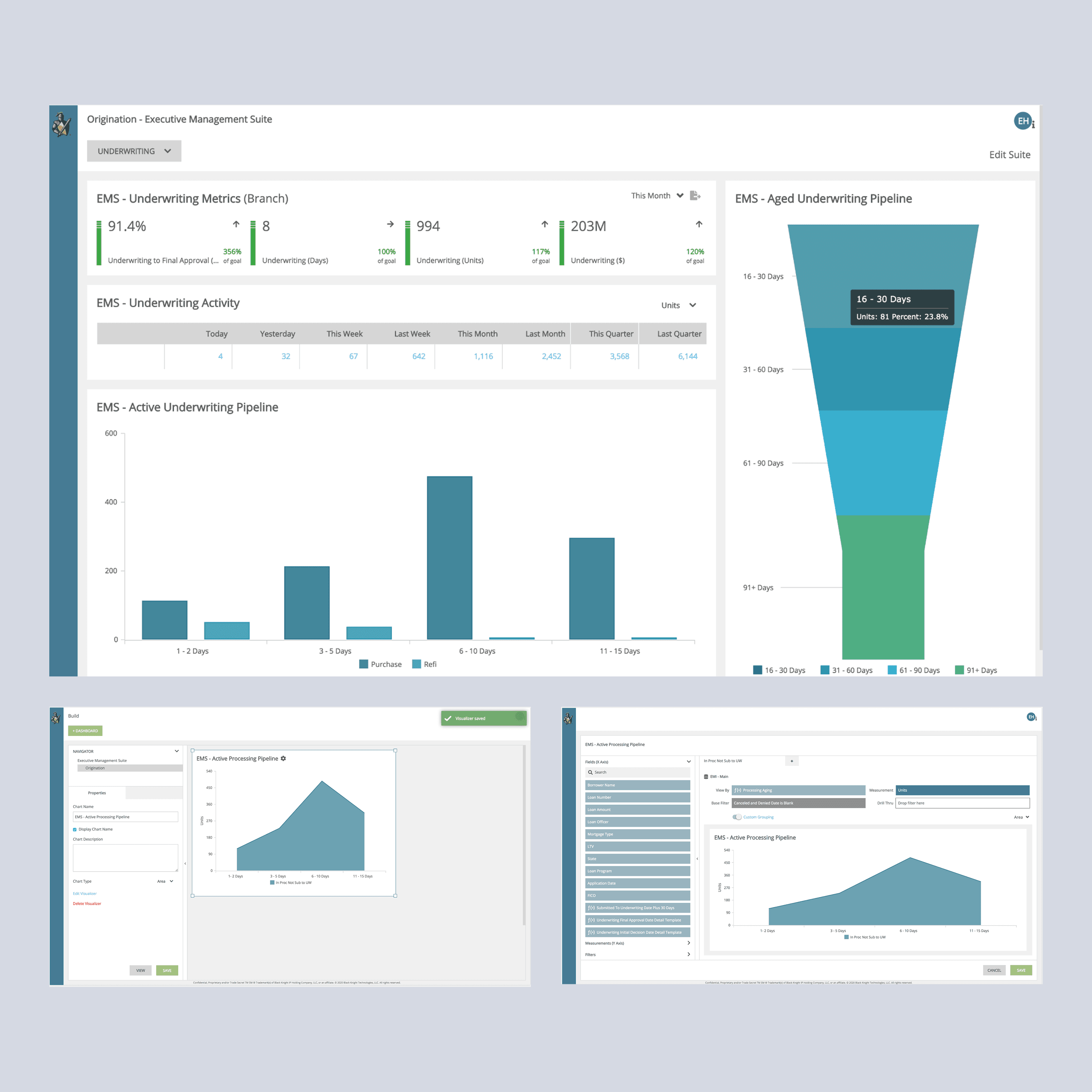
Task: Click the EMI - Main database icon
Action: coord(706,777)
